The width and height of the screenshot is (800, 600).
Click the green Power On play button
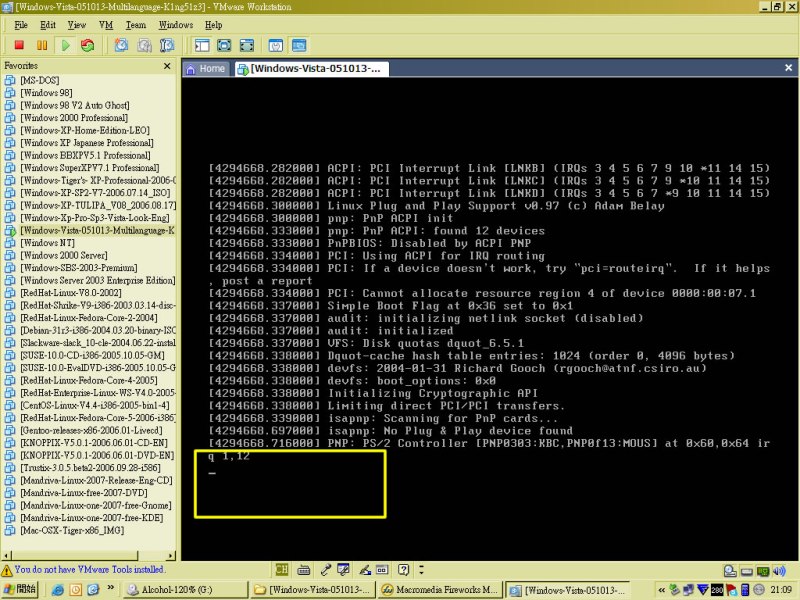65,45
